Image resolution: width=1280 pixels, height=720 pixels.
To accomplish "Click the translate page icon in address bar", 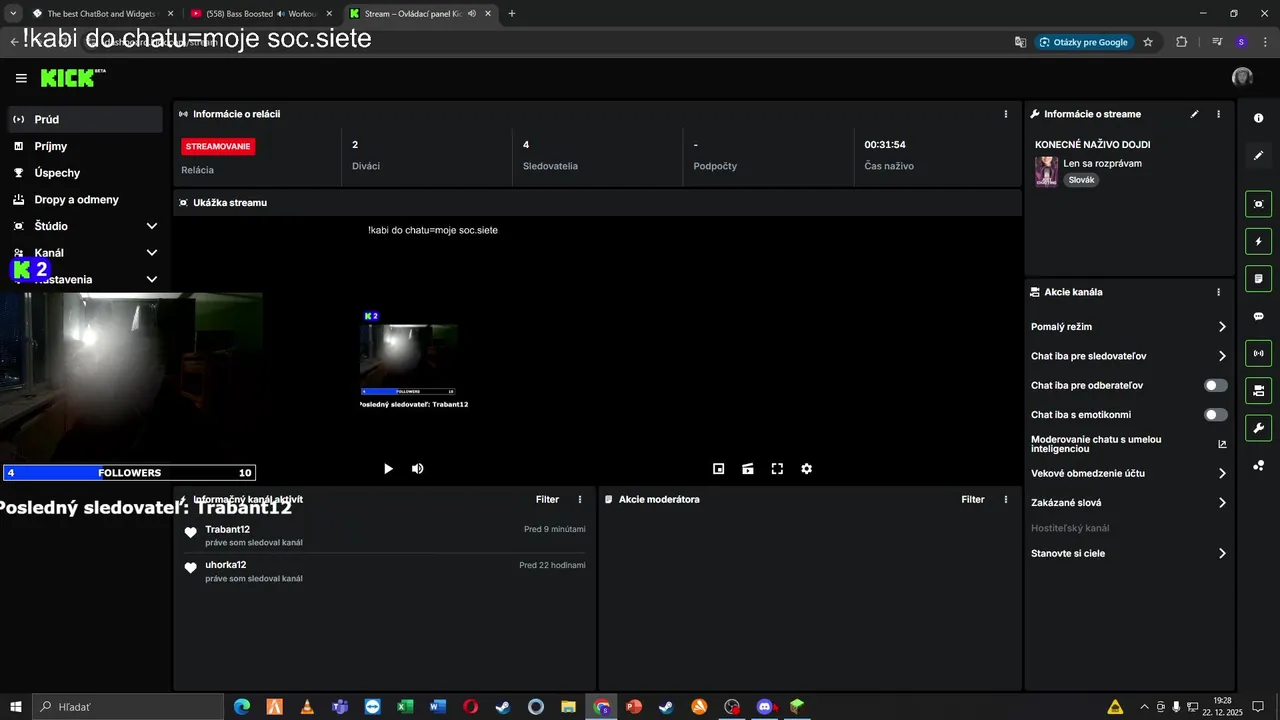I will coord(1020,42).
